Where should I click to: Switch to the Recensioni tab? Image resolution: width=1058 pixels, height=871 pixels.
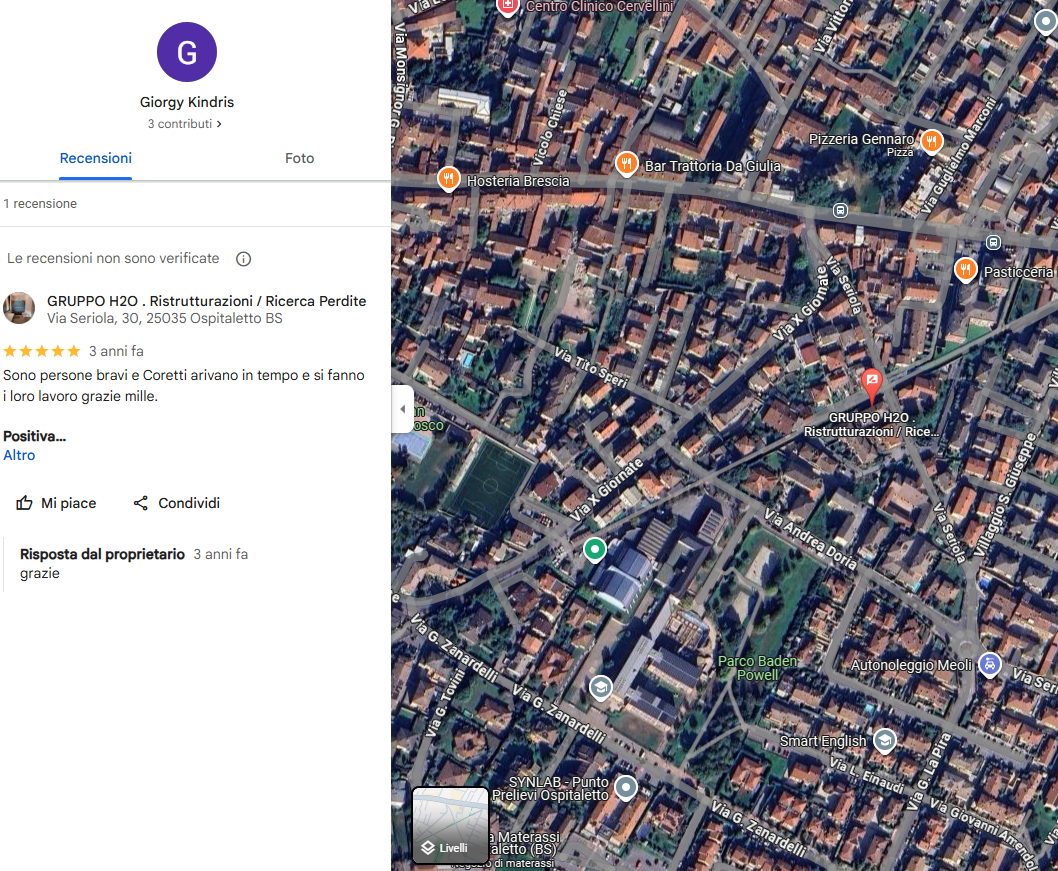click(x=96, y=159)
